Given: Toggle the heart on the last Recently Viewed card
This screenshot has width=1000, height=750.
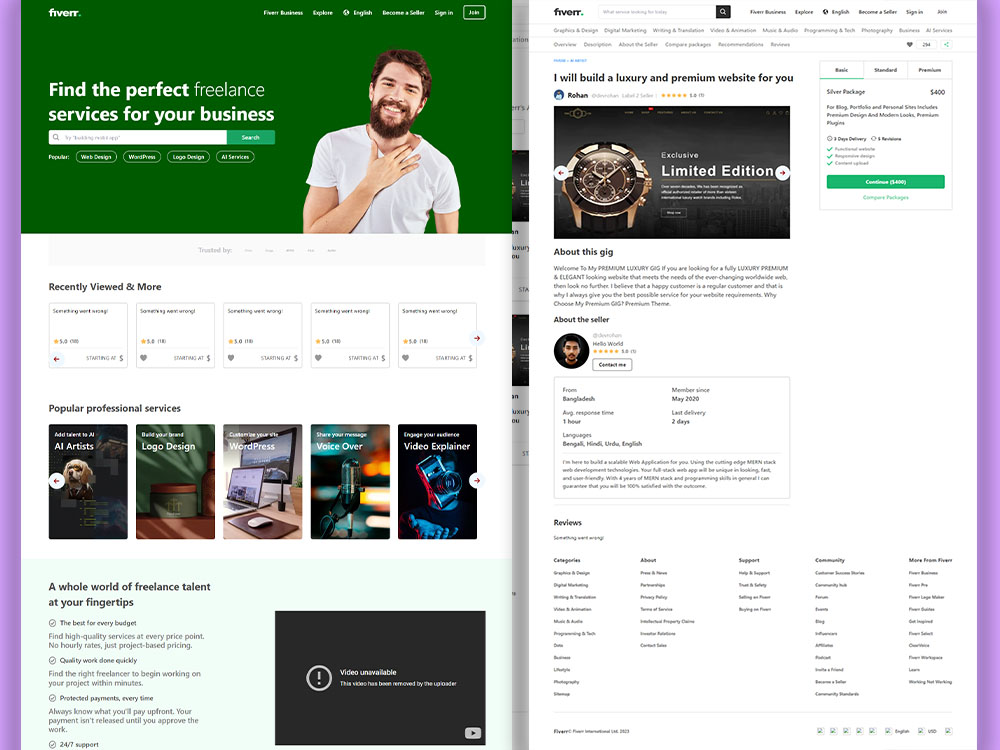Looking at the screenshot, I should (x=406, y=357).
